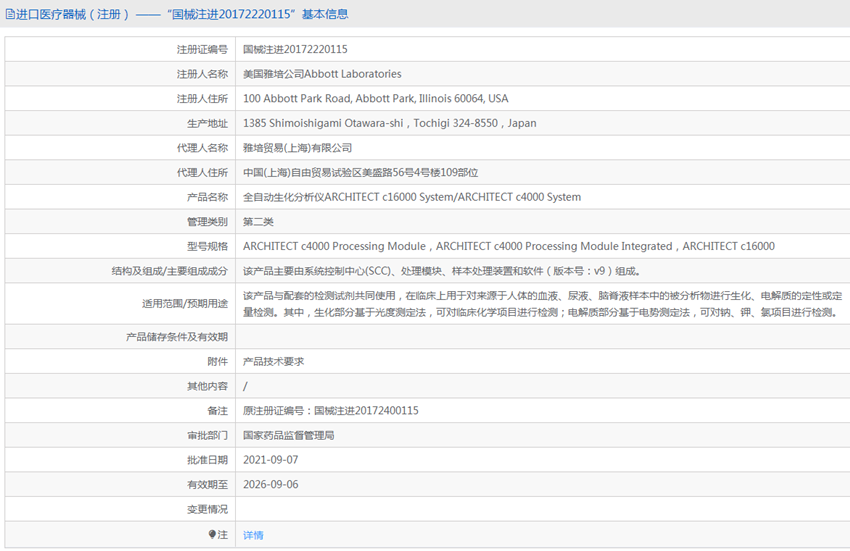
Task: Click the document icon beside the page title
Action: 10,14
